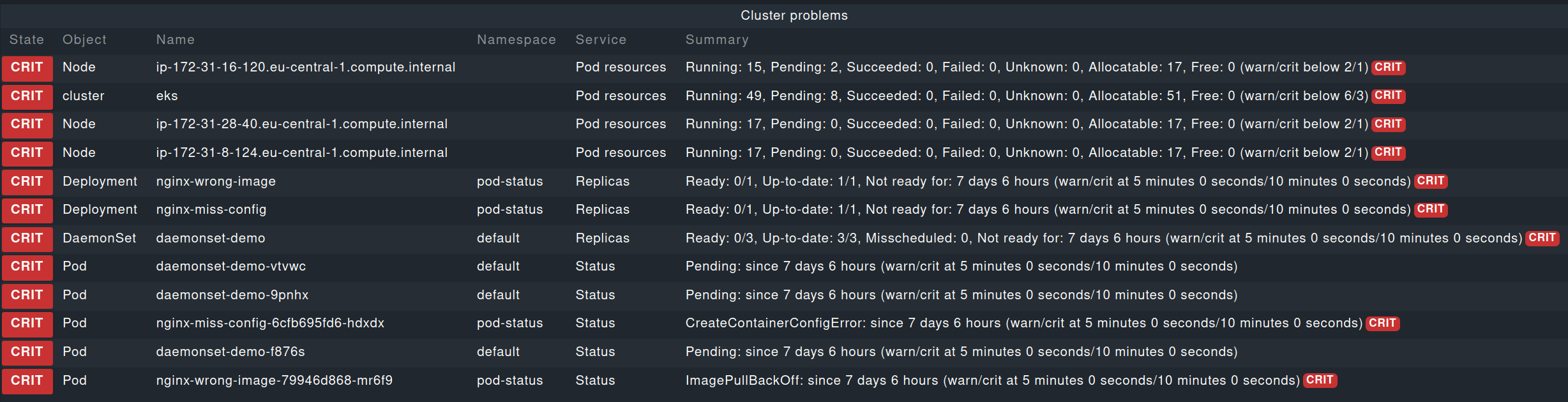
Task: Click the CRIT badge ending the eks cluster summary
Action: click(x=1388, y=96)
